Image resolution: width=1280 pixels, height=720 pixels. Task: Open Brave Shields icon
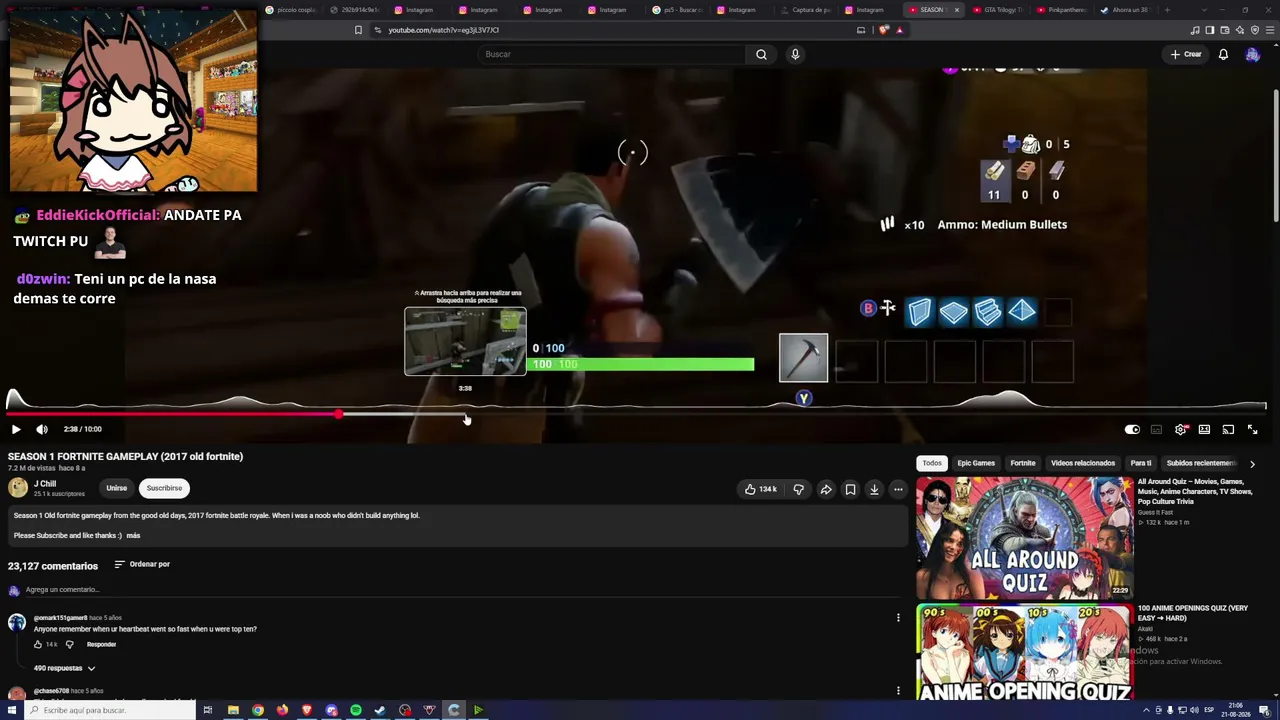click(884, 30)
